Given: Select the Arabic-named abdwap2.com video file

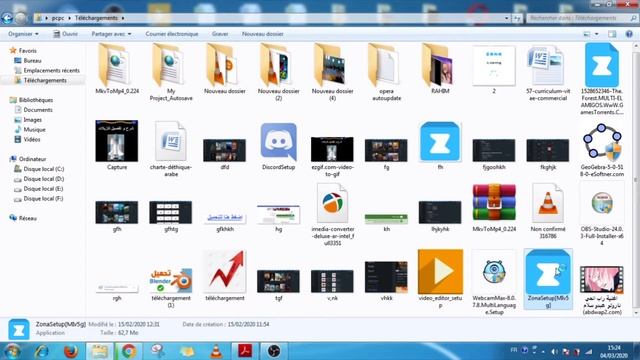Looking at the screenshot, I should tap(602, 280).
